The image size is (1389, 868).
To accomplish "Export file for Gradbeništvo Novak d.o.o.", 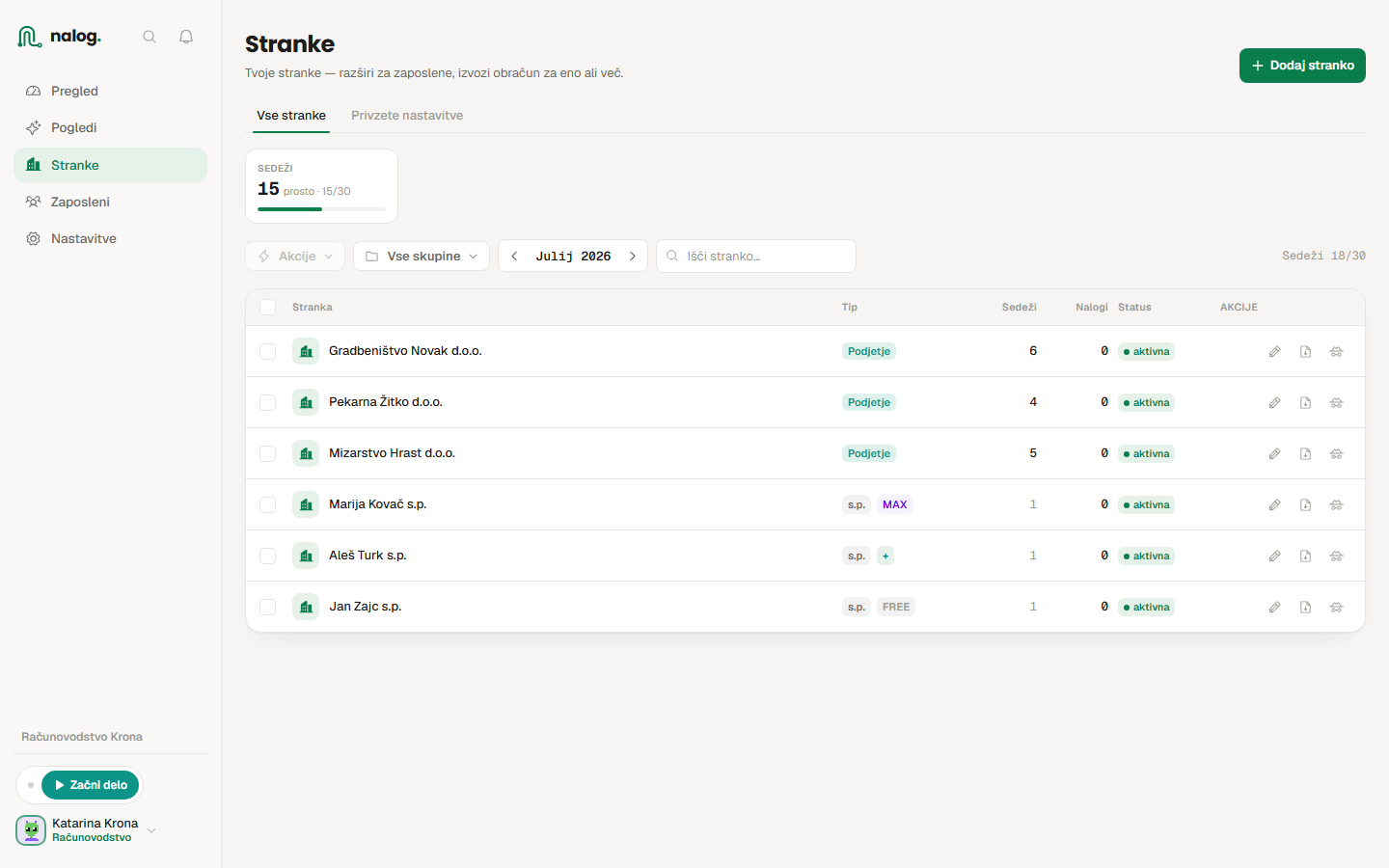I will tap(1305, 352).
